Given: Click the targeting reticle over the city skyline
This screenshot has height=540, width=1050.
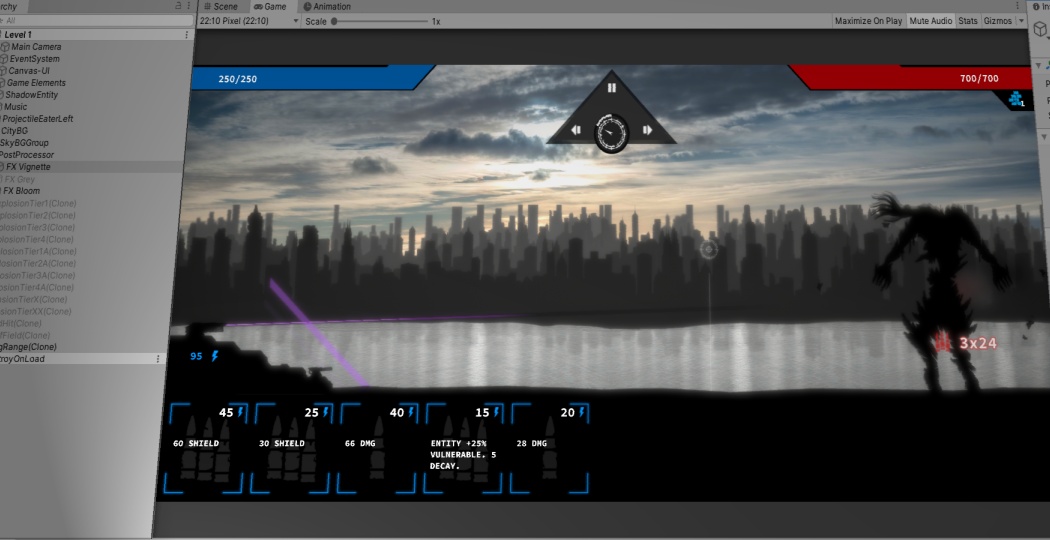Looking at the screenshot, I should click(x=708, y=249).
